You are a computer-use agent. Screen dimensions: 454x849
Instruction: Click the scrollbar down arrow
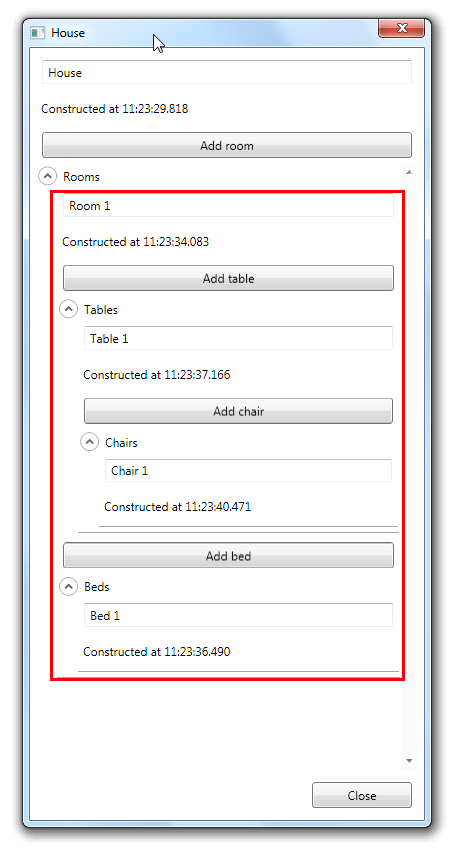coord(409,761)
